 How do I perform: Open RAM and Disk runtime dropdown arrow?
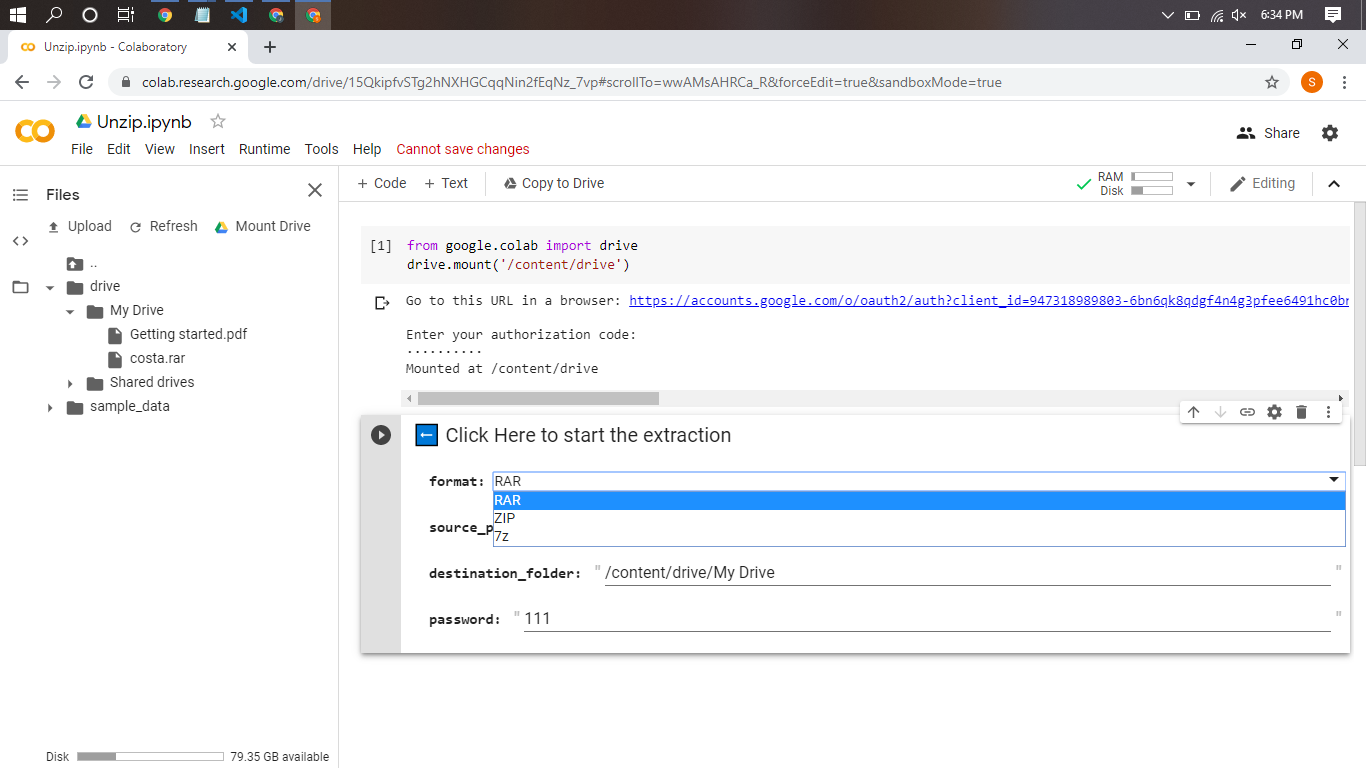pos(1190,184)
